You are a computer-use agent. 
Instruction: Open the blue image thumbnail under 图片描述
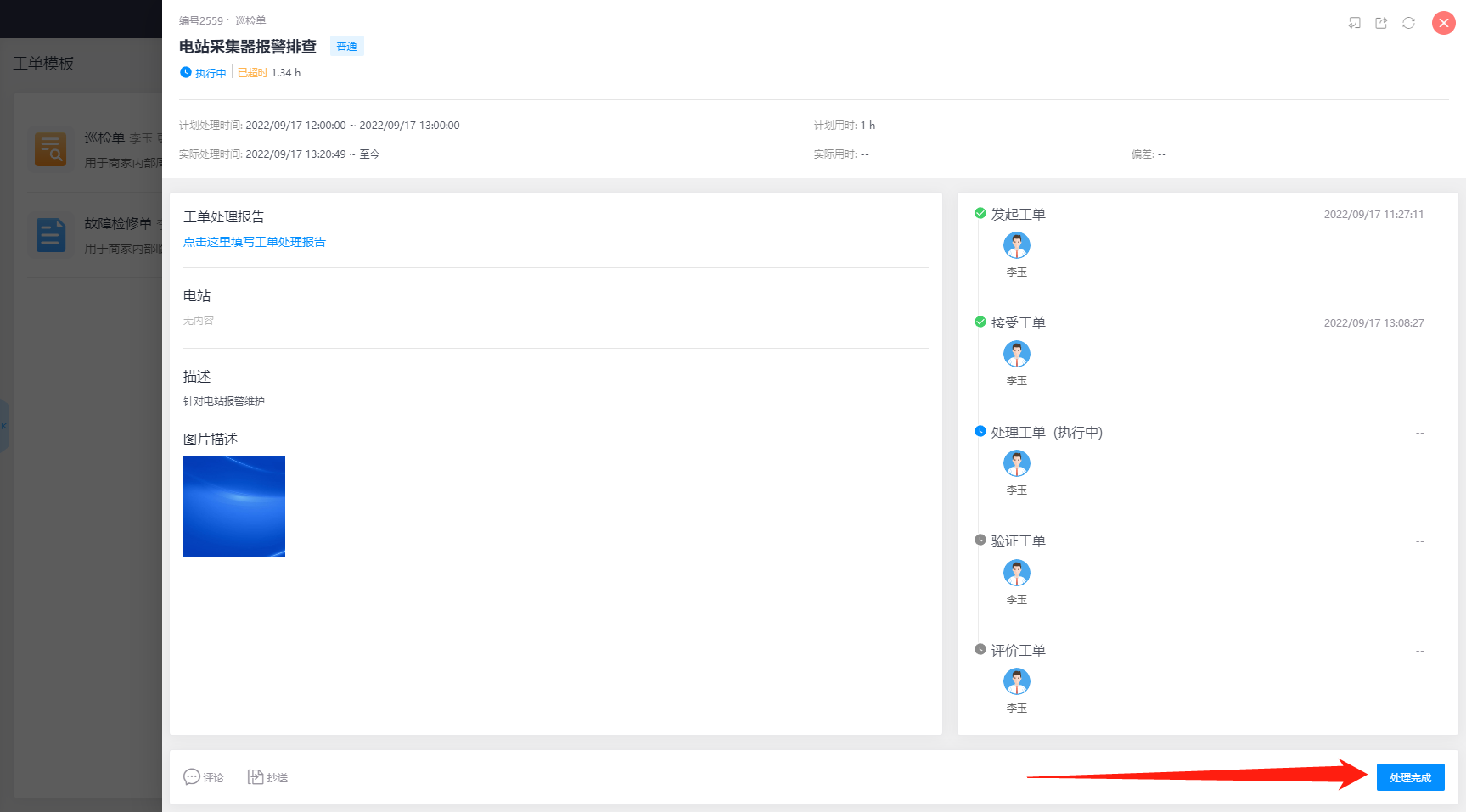coord(234,507)
